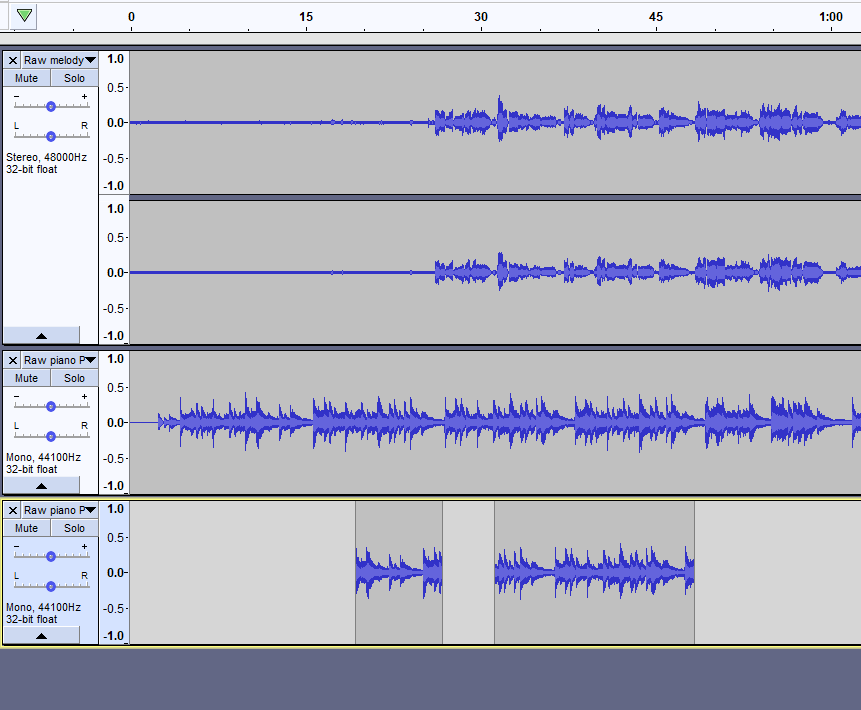This screenshot has width=861, height=710.
Task: Close the middle Raw piano track
Action: click(x=13, y=360)
